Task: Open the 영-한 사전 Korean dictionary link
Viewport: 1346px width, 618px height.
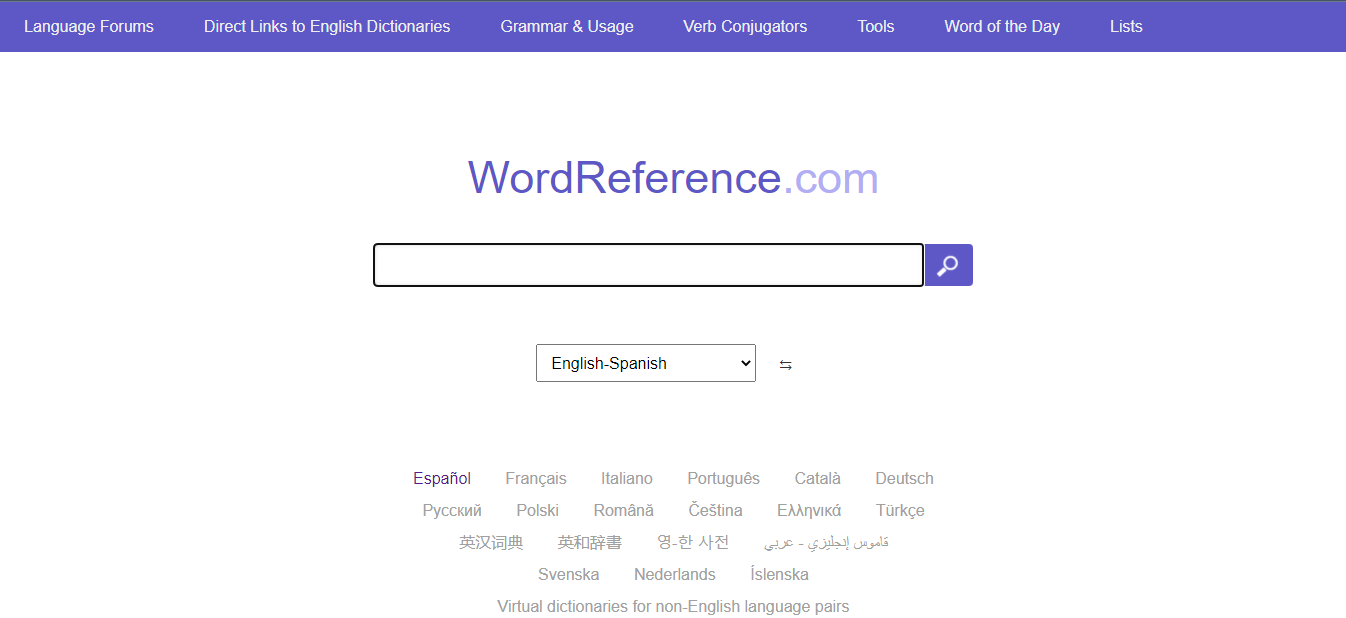Action: [693, 542]
